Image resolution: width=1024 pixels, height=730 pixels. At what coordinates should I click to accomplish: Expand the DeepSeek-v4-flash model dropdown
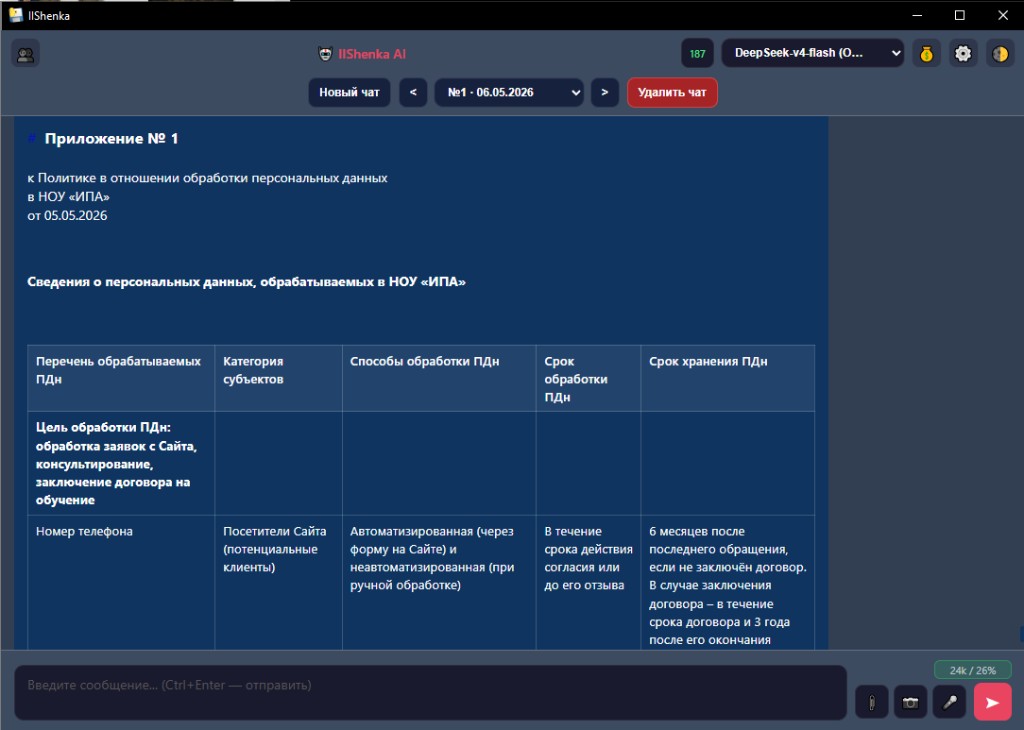pyautogui.click(x=812, y=53)
